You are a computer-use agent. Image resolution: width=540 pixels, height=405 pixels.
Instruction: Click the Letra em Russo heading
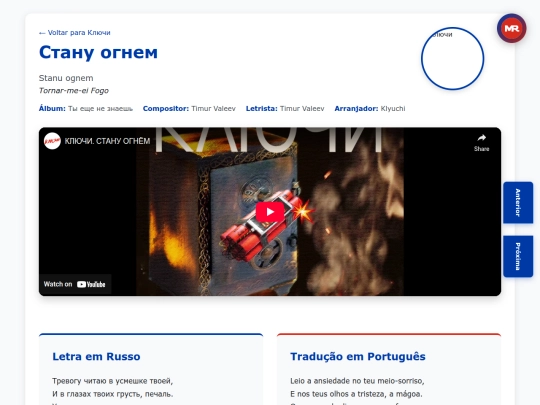click(96, 356)
